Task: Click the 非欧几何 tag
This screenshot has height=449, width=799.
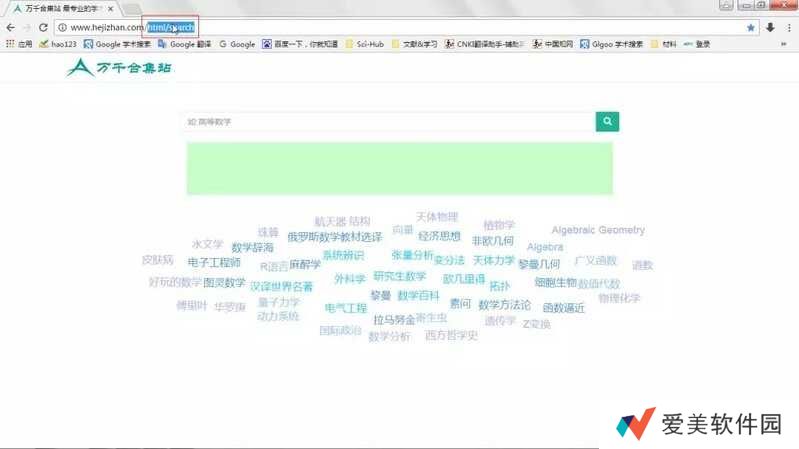Action: [493, 241]
